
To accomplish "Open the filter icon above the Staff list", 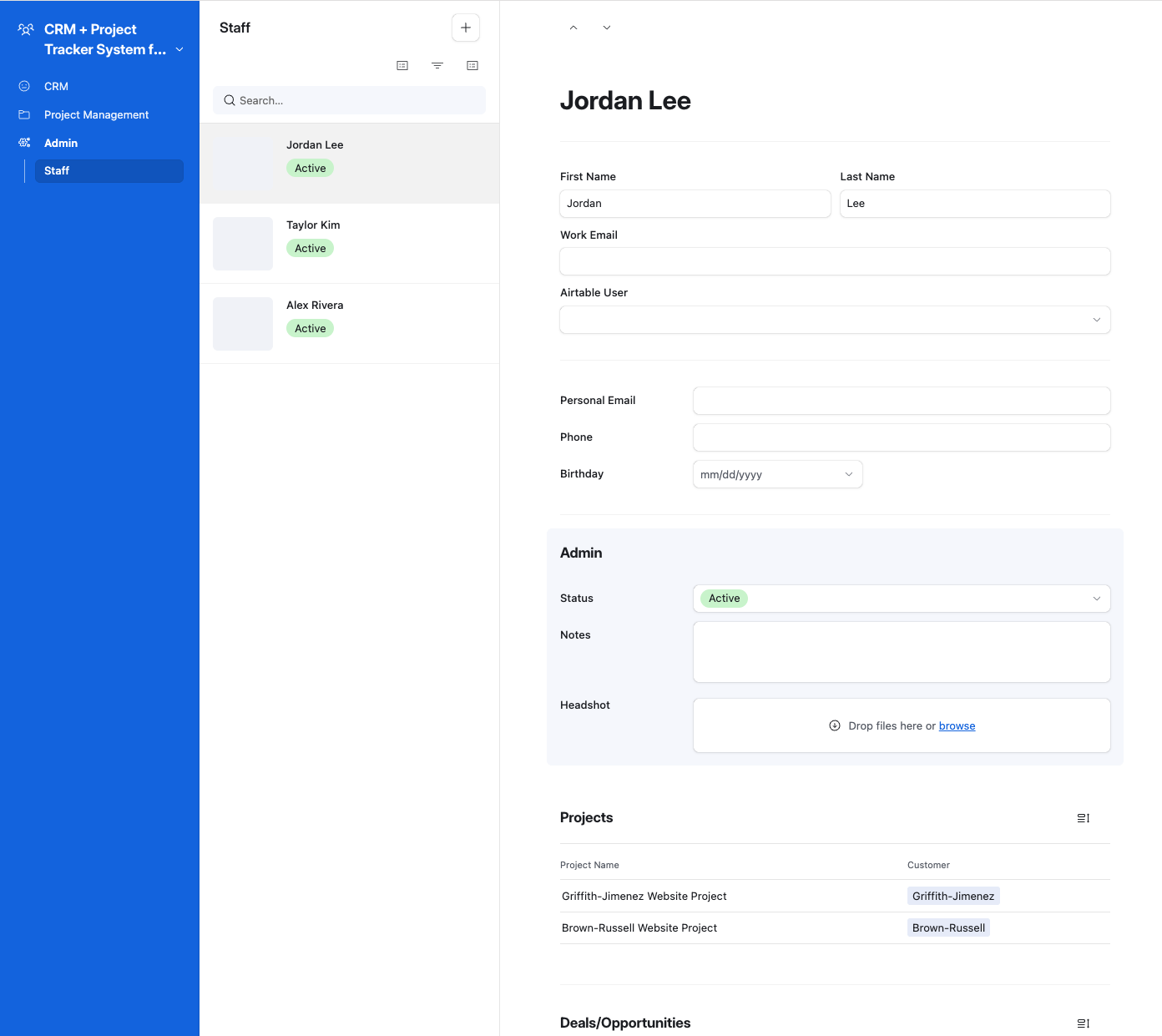I will [437, 65].
